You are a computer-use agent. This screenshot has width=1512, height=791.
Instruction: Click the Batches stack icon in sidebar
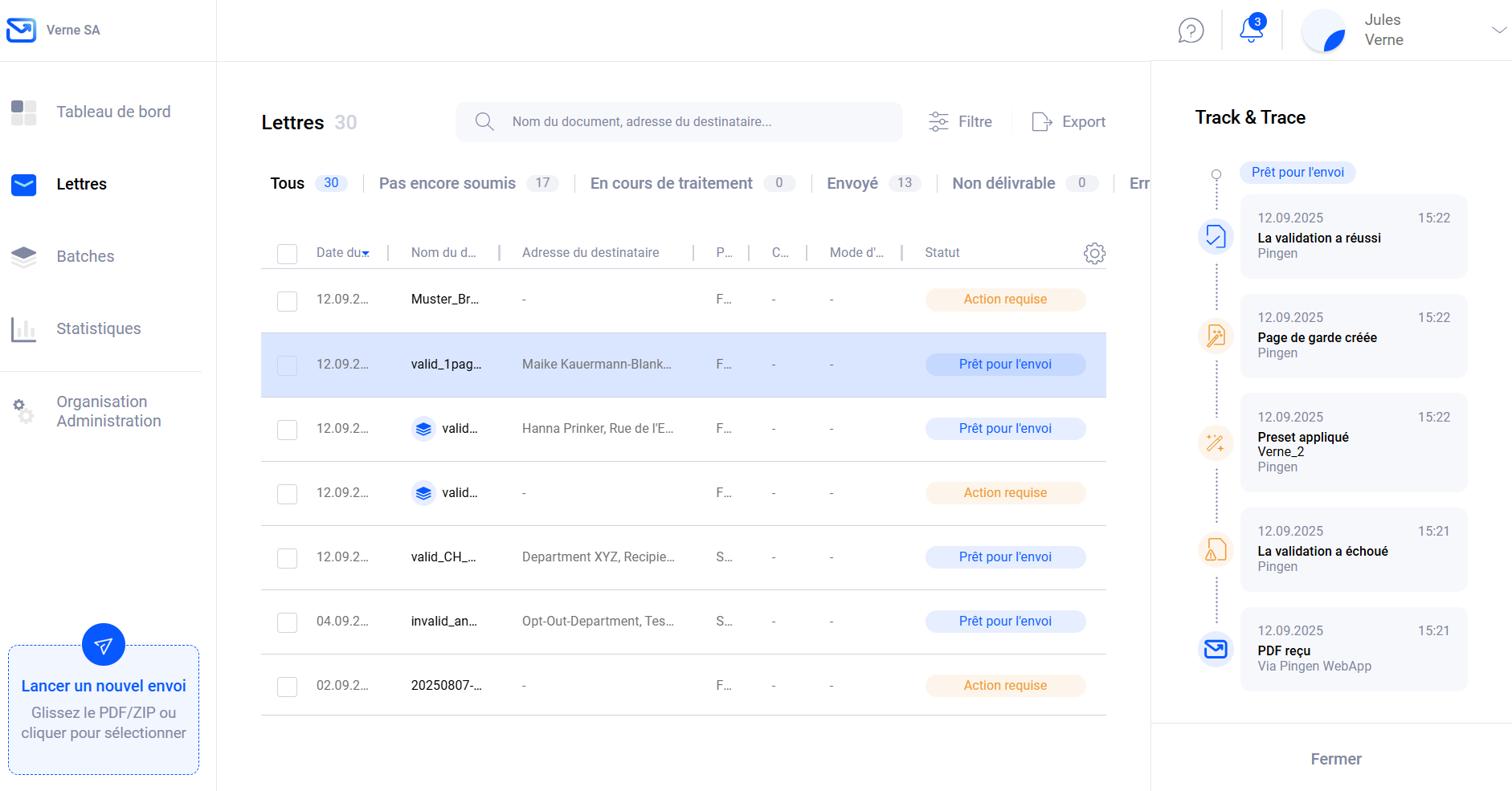(x=24, y=257)
